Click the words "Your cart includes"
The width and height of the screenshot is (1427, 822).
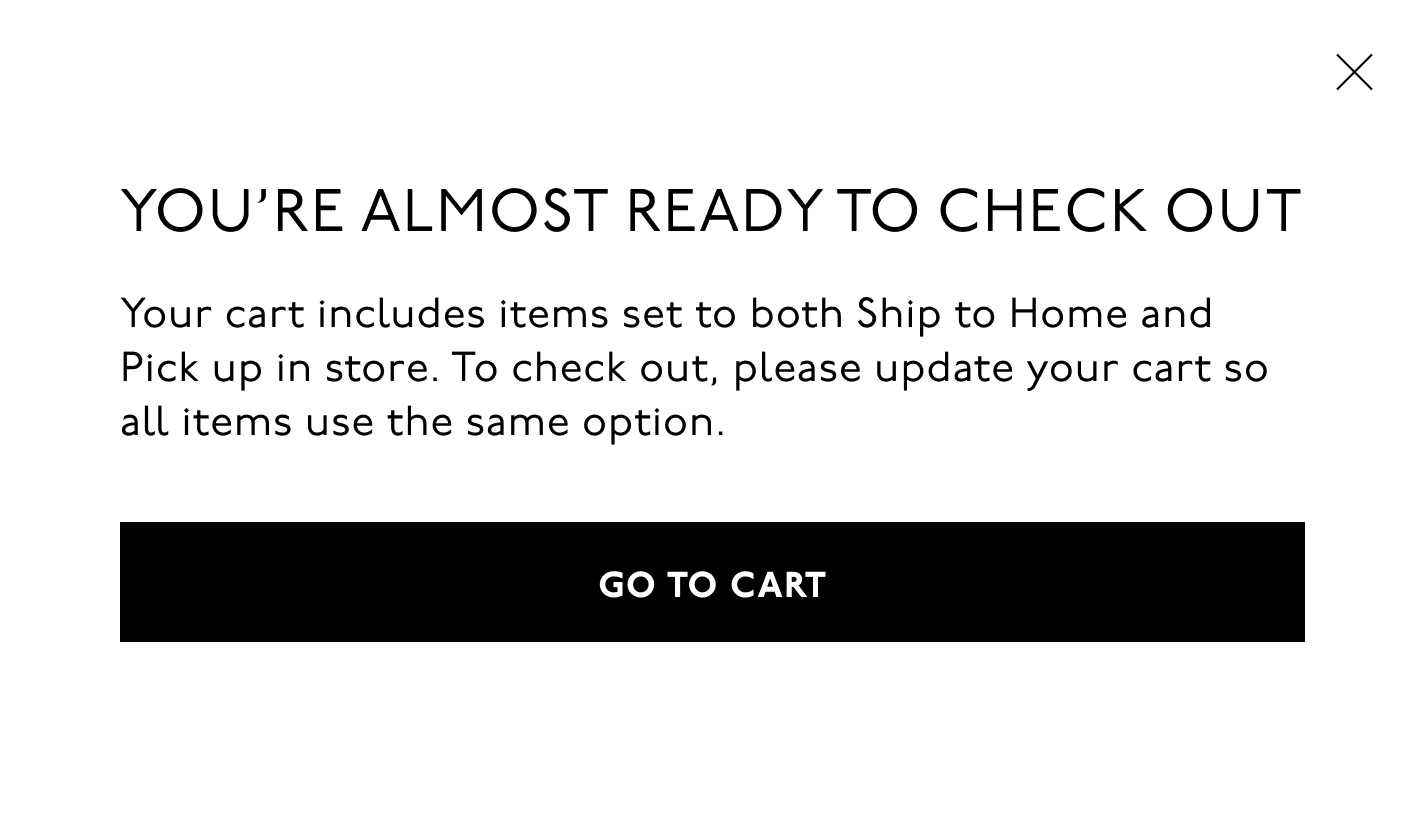pyautogui.click(x=302, y=315)
